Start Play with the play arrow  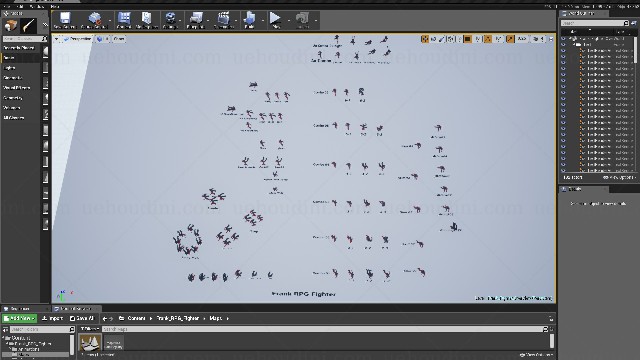coord(276,20)
